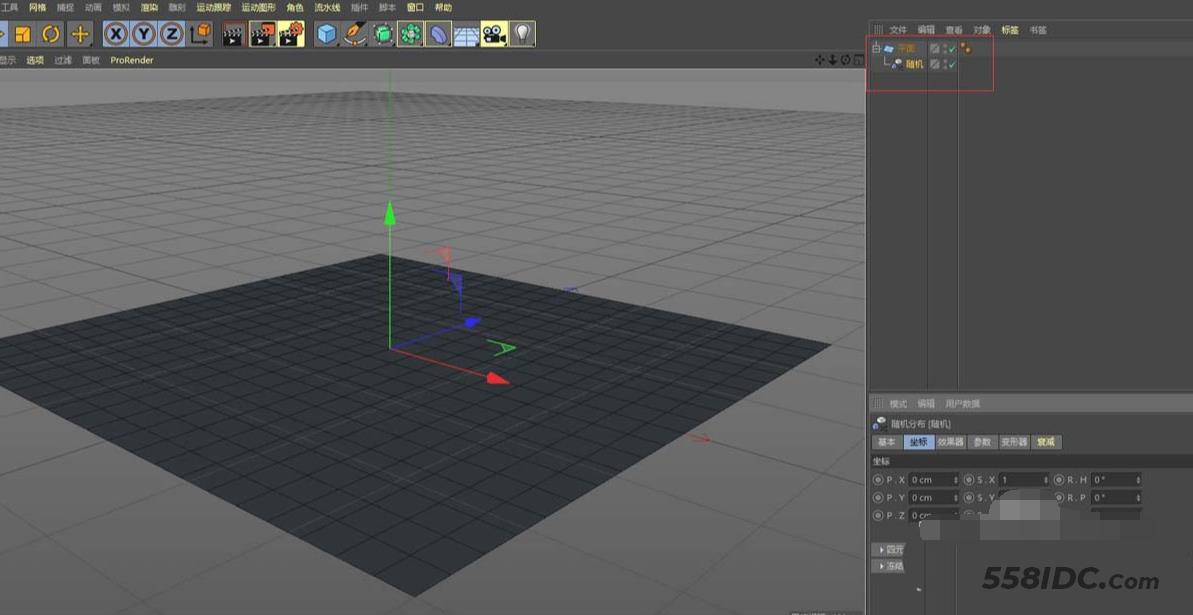This screenshot has height=615, width=1193.
Task: Select the Rotate tool in the top toolbar
Action: click(x=51, y=33)
